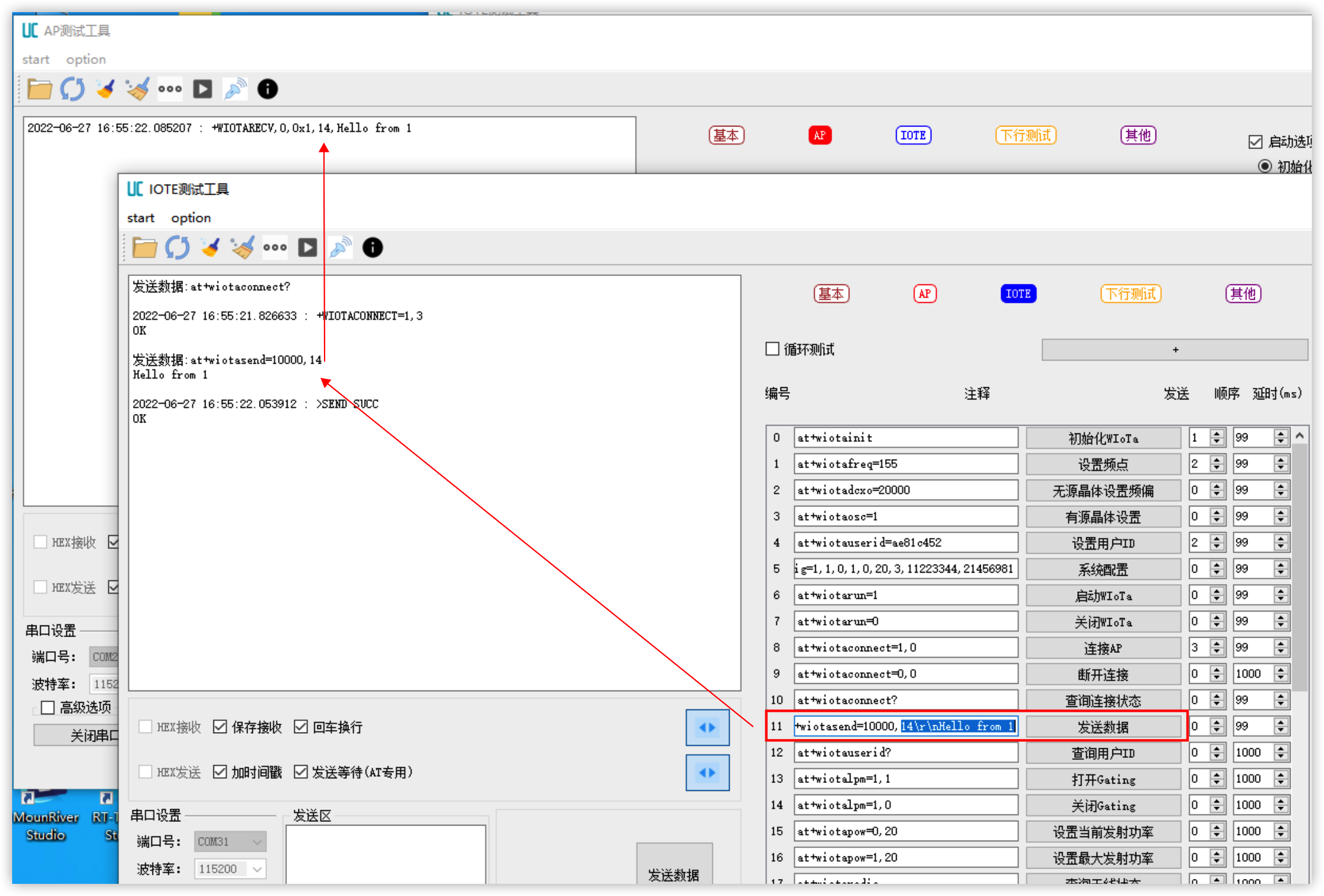Switch to IOTE tab in AP window
This screenshot has height=896, width=1324.
[913, 136]
